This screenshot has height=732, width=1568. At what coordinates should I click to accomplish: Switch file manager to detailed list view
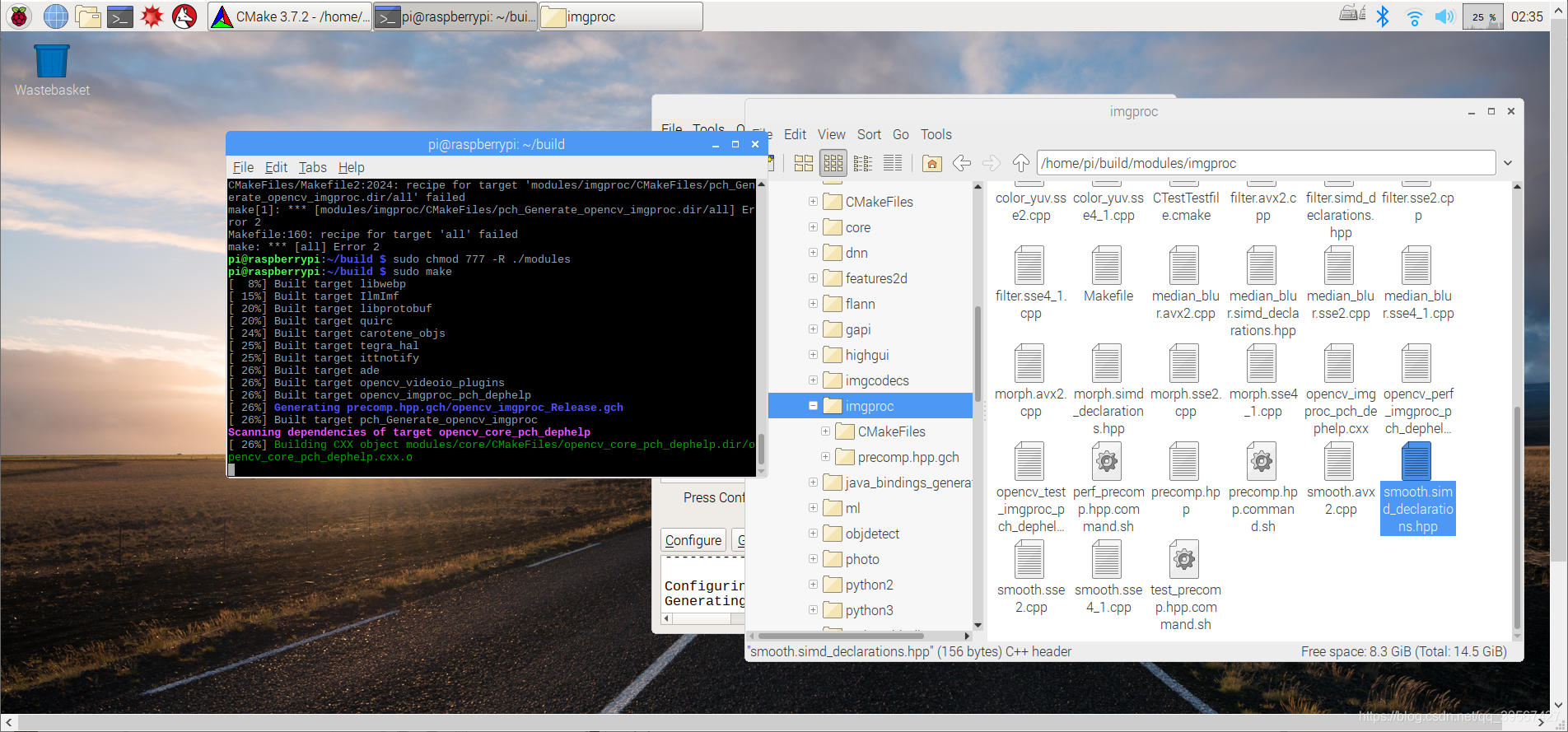tap(893, 163)
